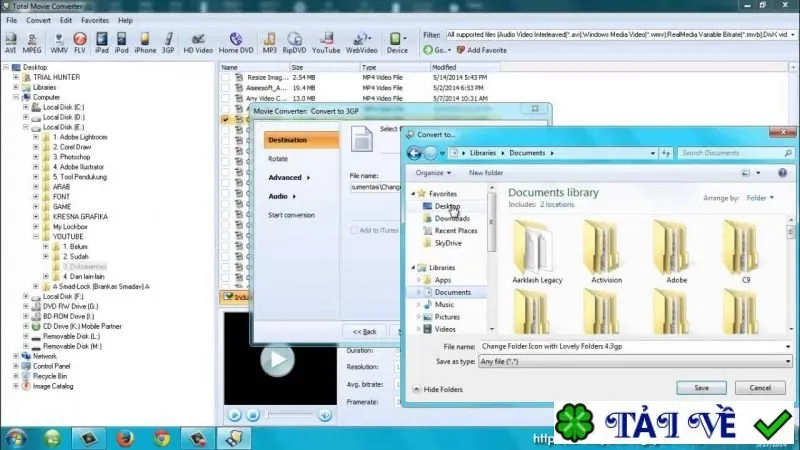Image resolution: width=800 pixels, height=450 pixels.
Task: Select the Adobe folder thumbnail
Action: click(677, 252)
